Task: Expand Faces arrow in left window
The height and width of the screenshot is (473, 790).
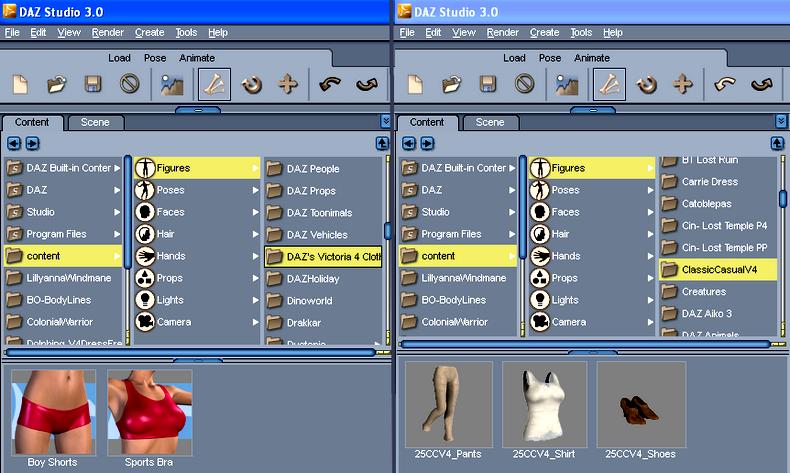Action: coord(255,212)
